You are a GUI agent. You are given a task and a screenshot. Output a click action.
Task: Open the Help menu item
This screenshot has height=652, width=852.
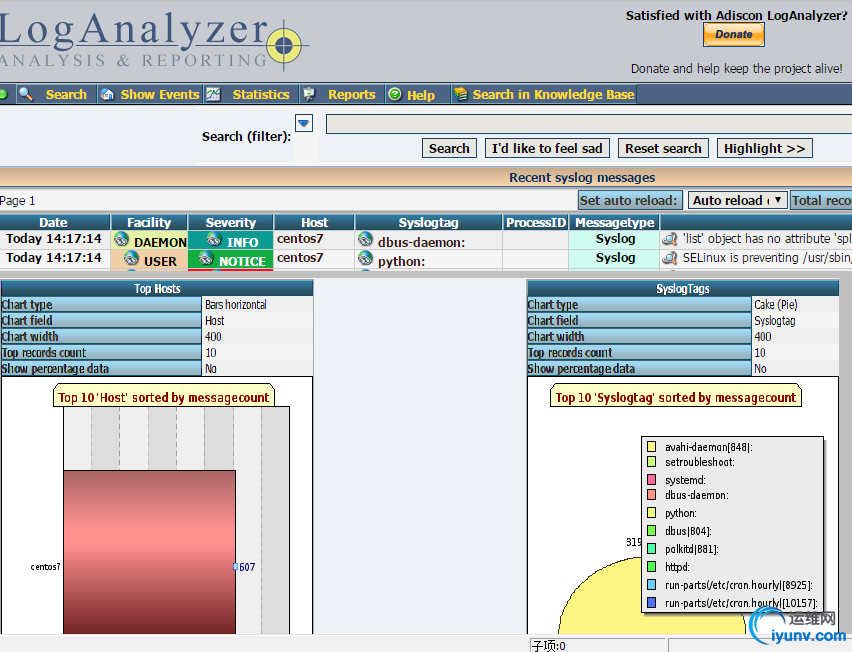tap(421, 95)
